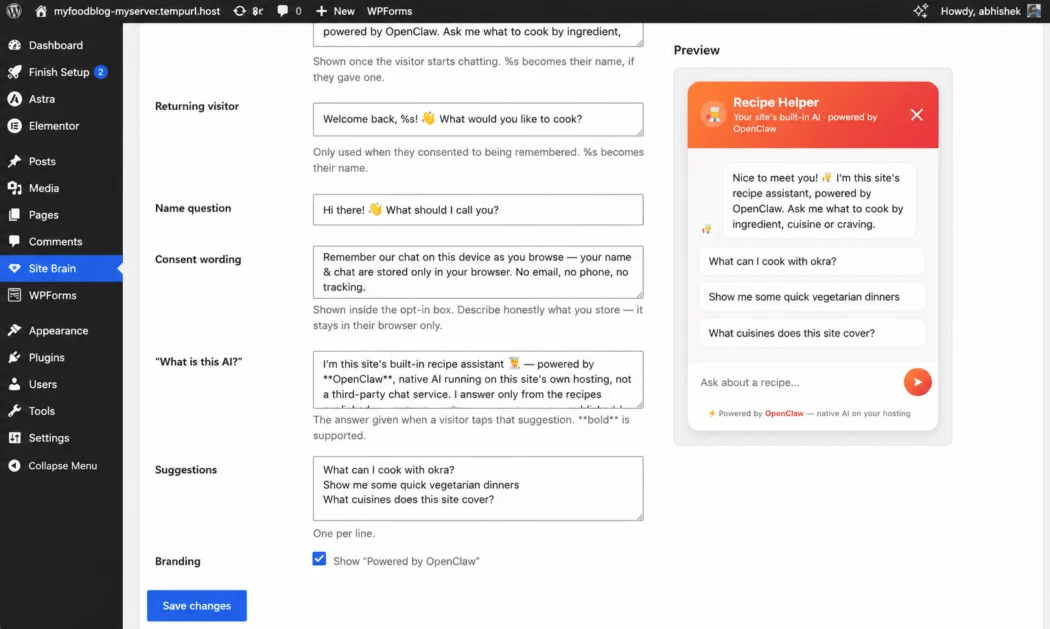Image resolution: width=1050 pixels, height=629 pixels.
Task: Send message with orange arrow button
Action: 917,382
